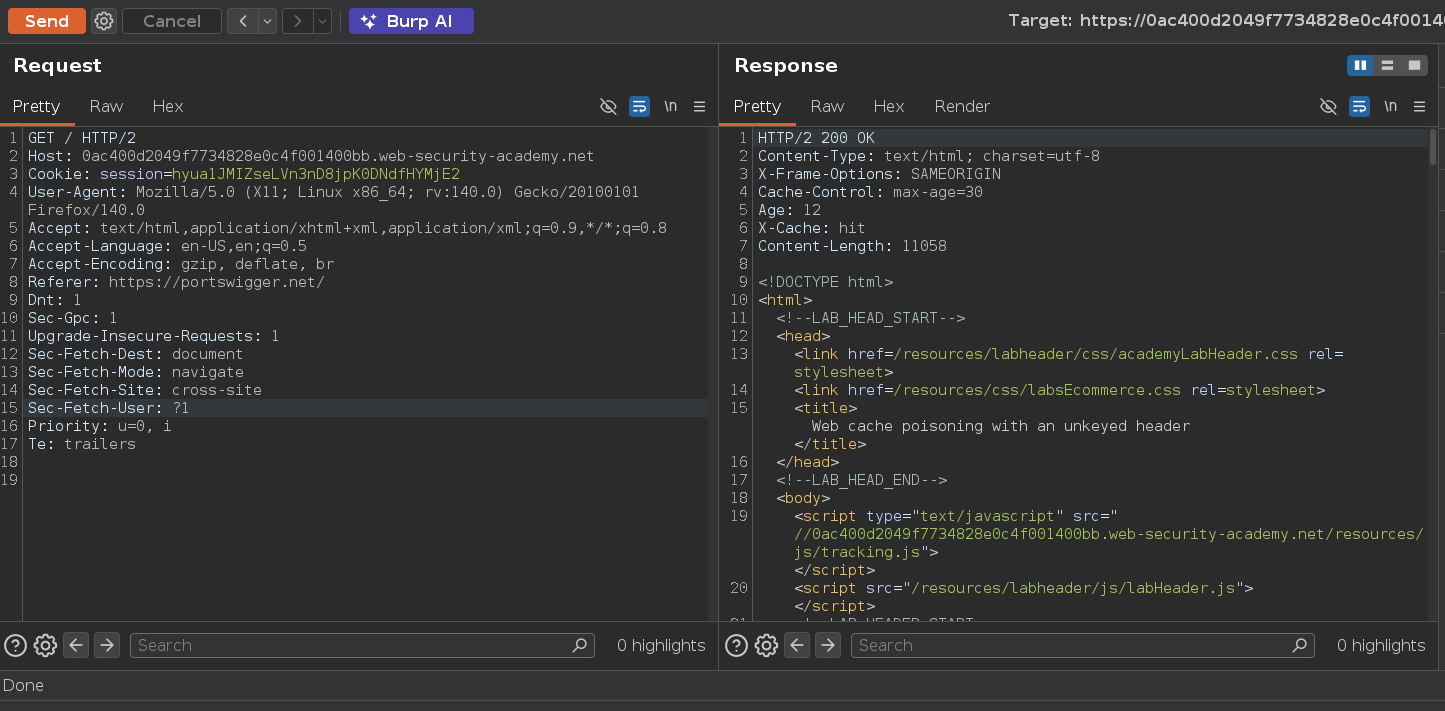Open Request search settings gear

tap(45, 645)
